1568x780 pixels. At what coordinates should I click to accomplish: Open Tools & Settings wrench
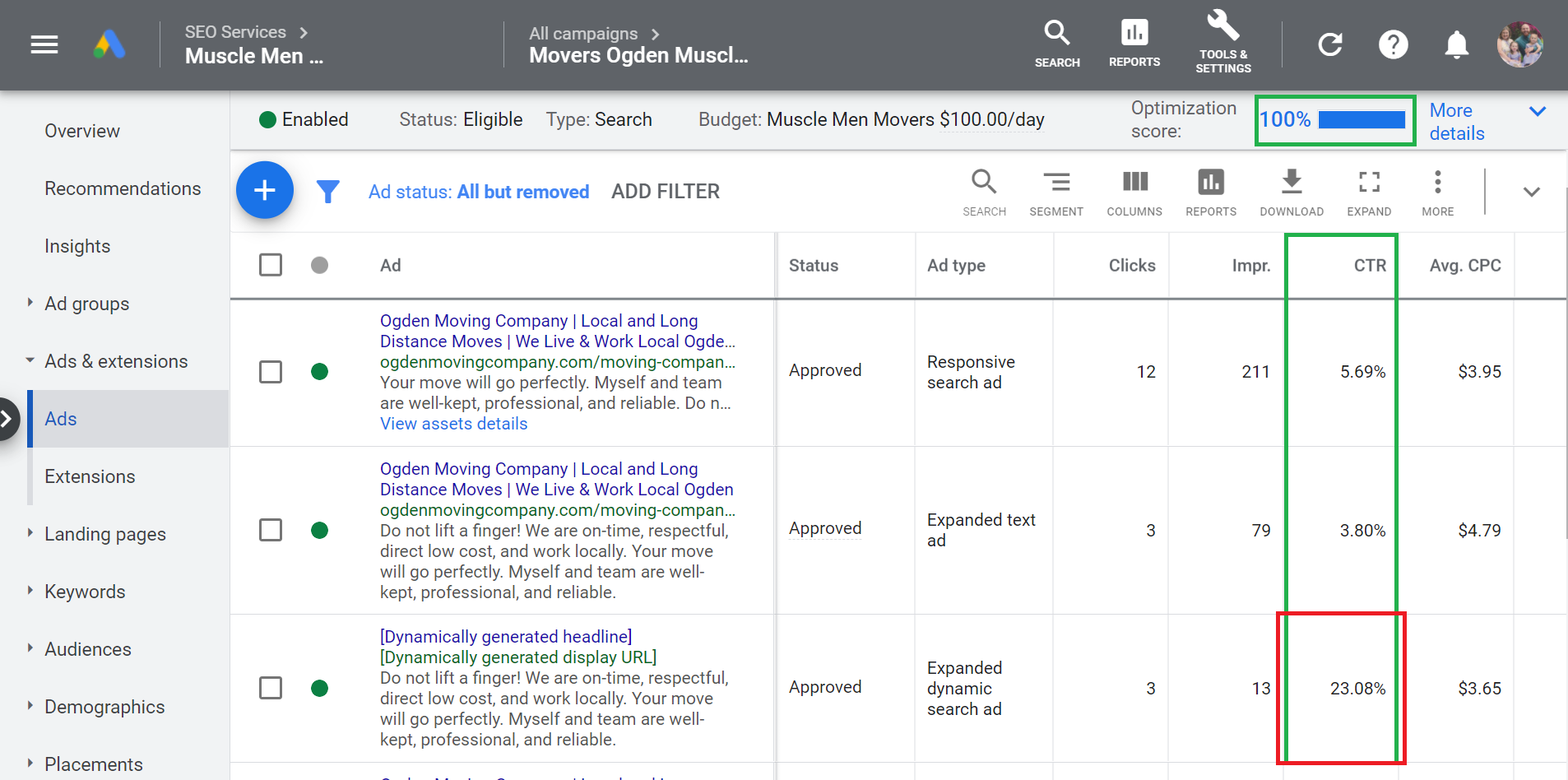pyautogui.click(x=1223, y=41)
